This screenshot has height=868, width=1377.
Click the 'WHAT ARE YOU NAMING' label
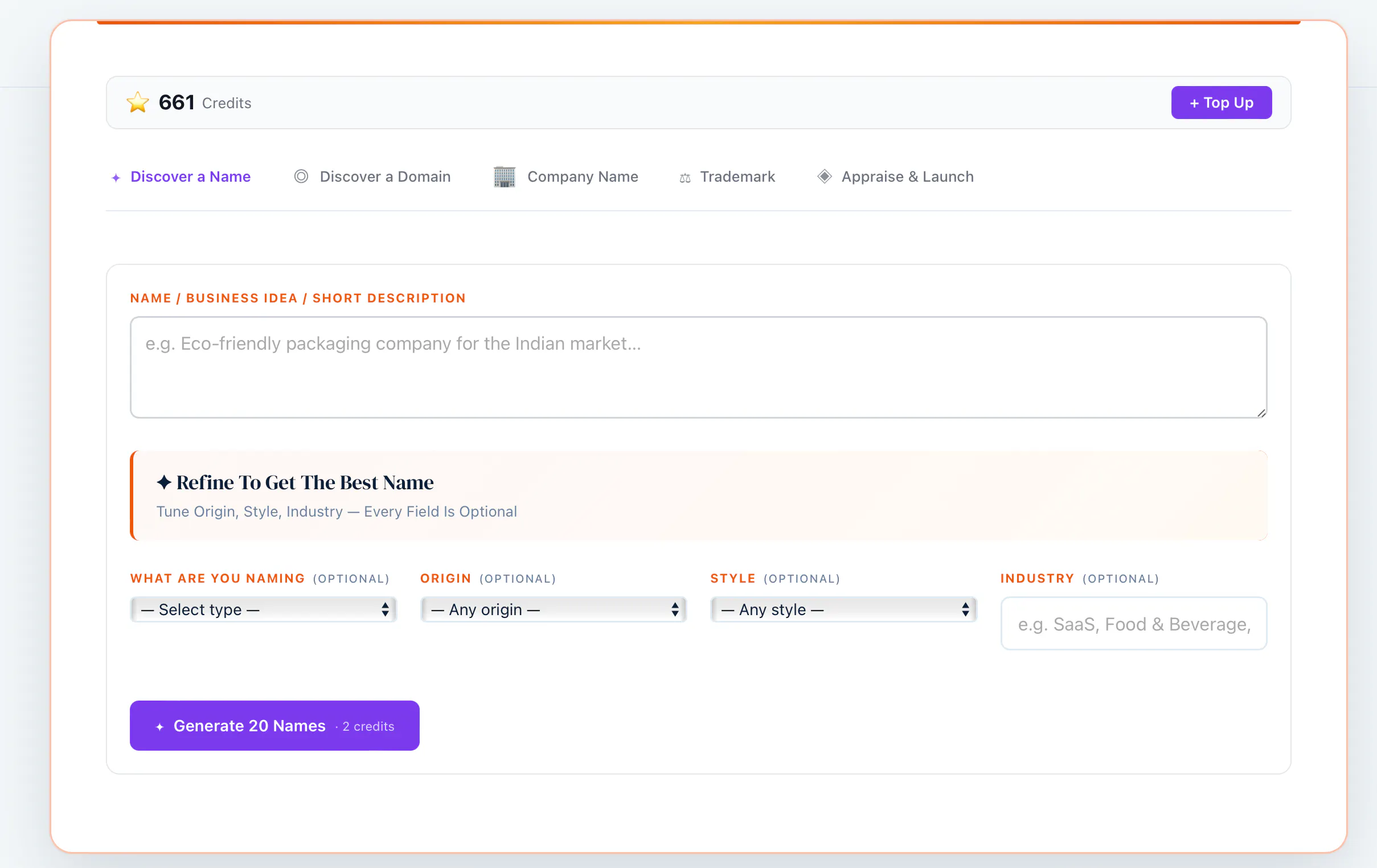point(218,578)
